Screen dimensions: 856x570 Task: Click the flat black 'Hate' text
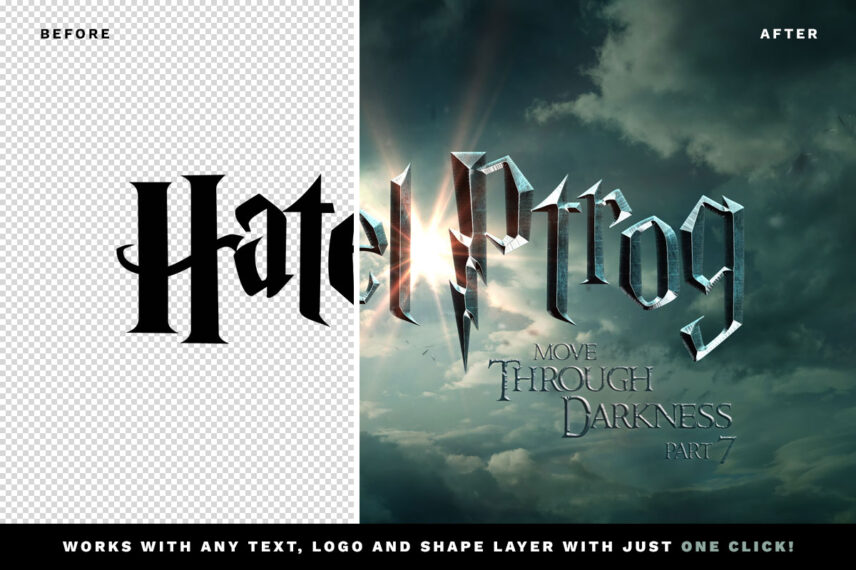[236, 258]
